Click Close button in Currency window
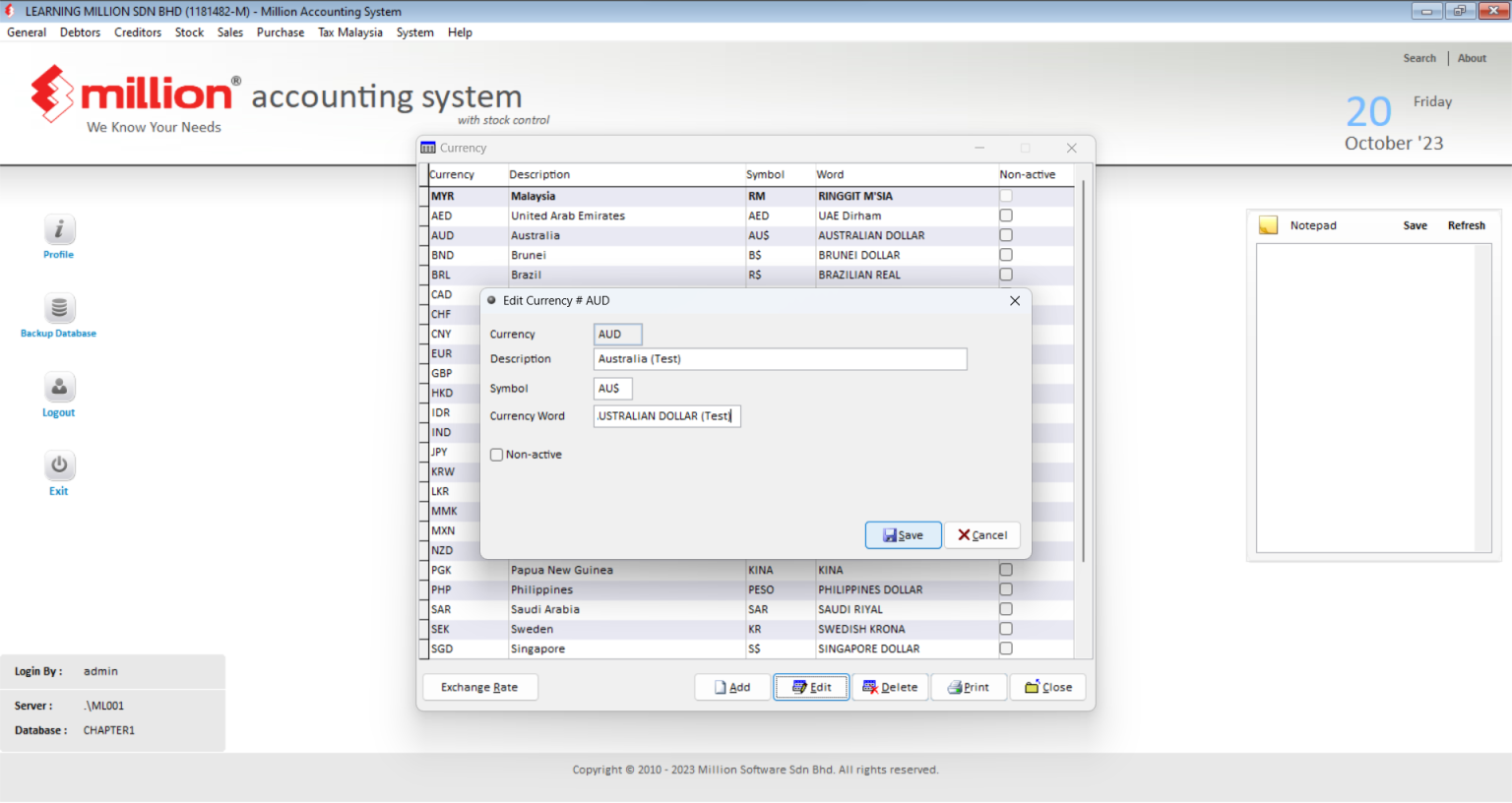1512x803 pixels. (x=1048, y=687)
